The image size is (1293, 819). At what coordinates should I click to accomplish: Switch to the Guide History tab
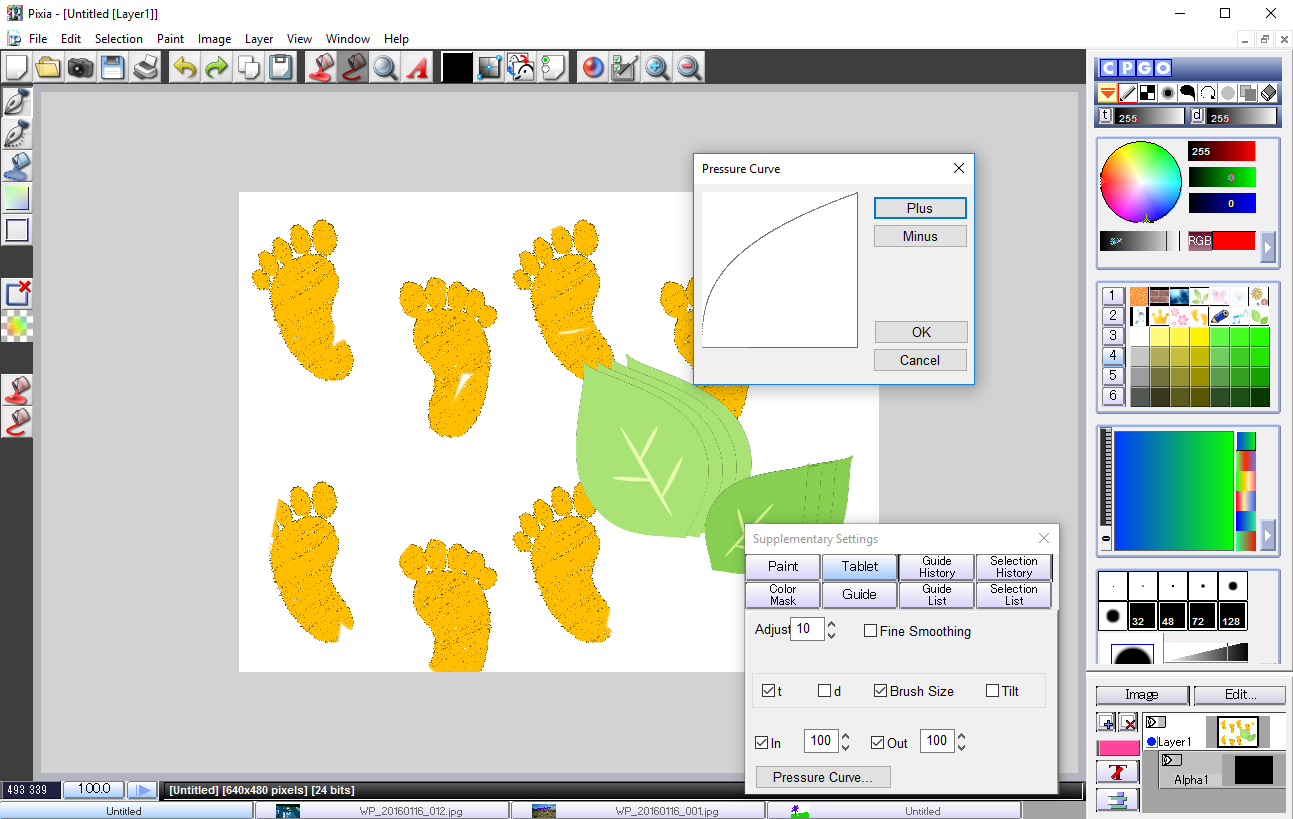click(936, 567)
